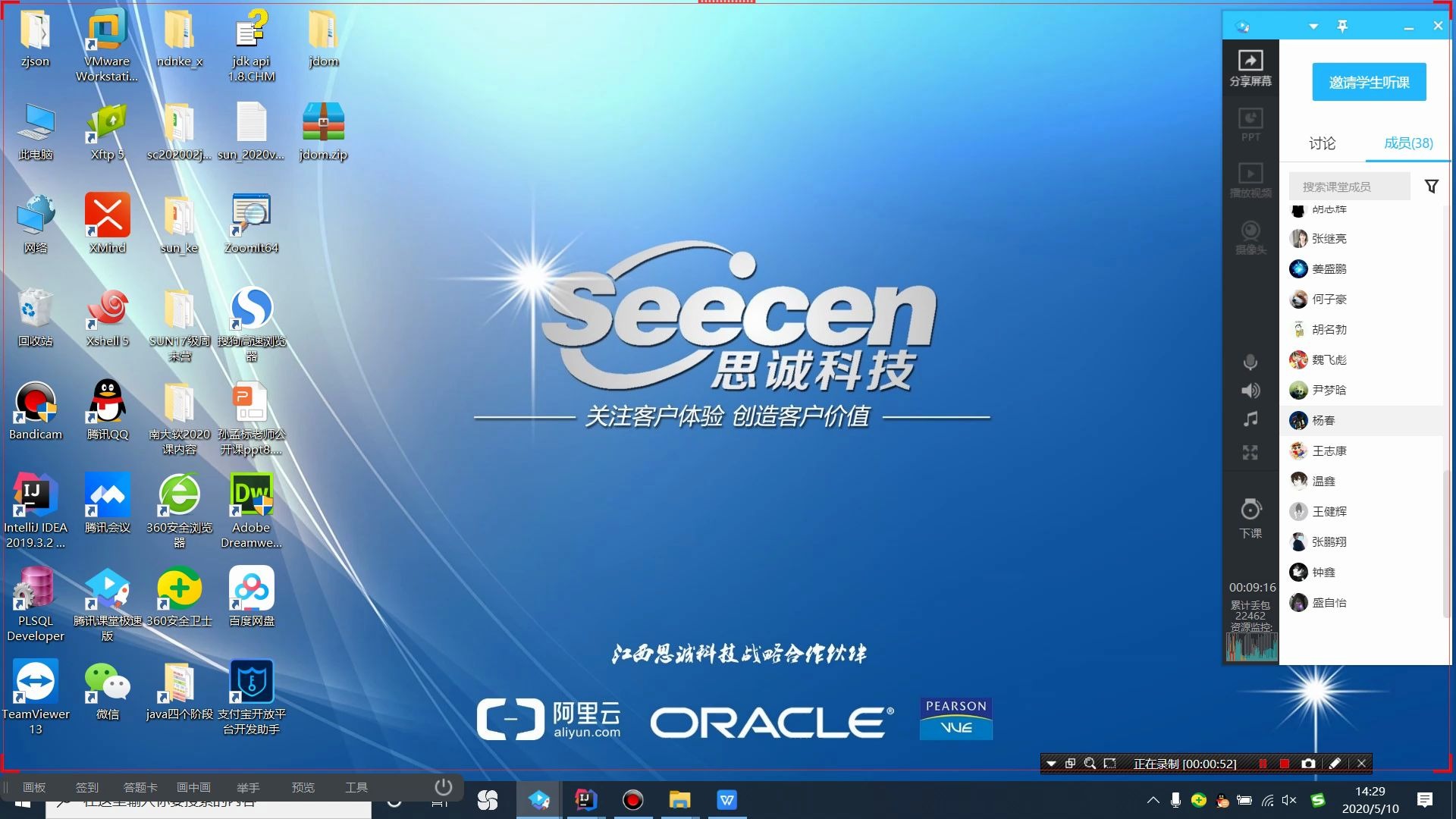Open 答题卡 answer card
Image resolution: width=1456 pixels, height=819 pixels.
point(140,787)
